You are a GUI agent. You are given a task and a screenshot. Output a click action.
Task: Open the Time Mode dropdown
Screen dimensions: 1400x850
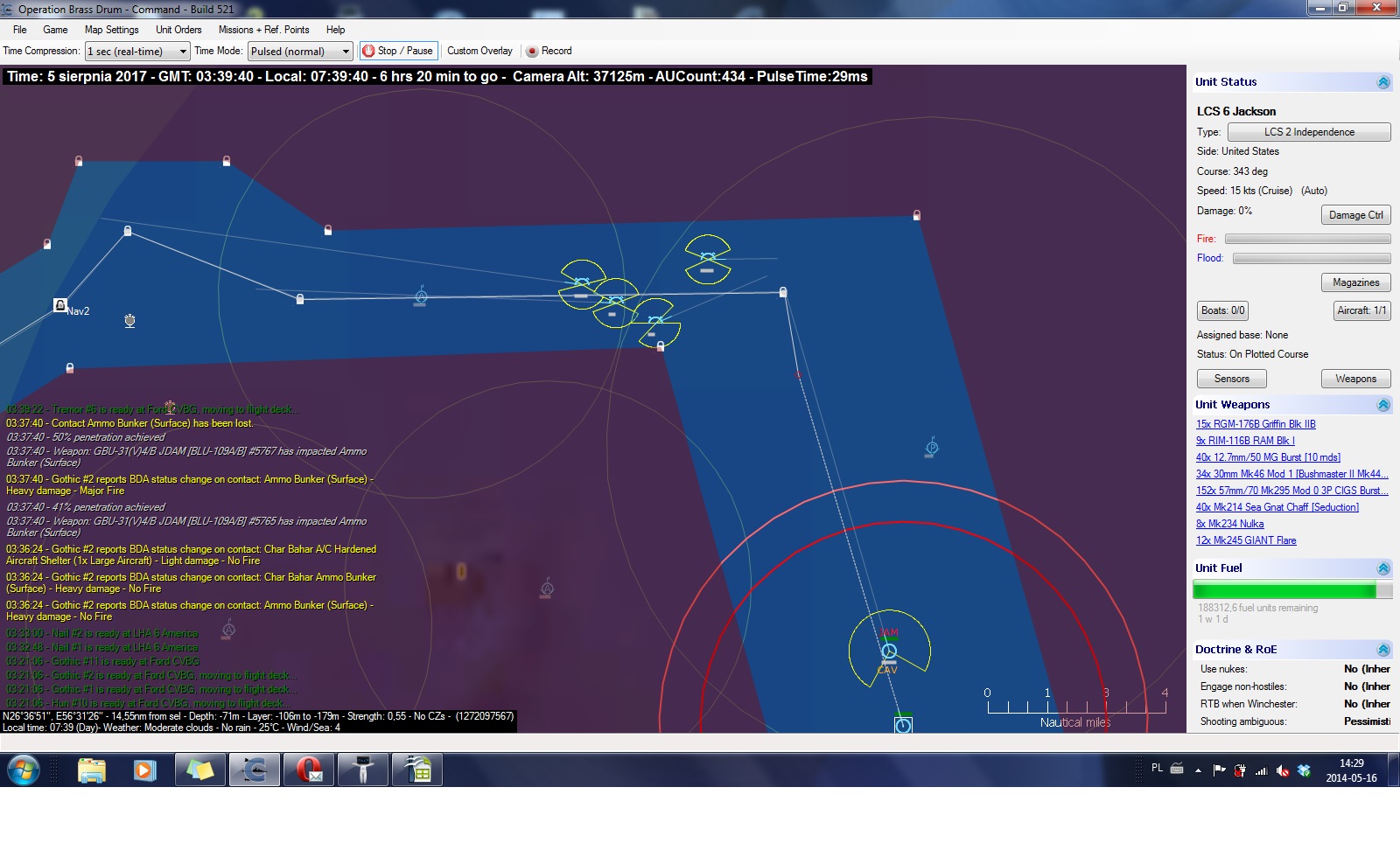(300, 52)
